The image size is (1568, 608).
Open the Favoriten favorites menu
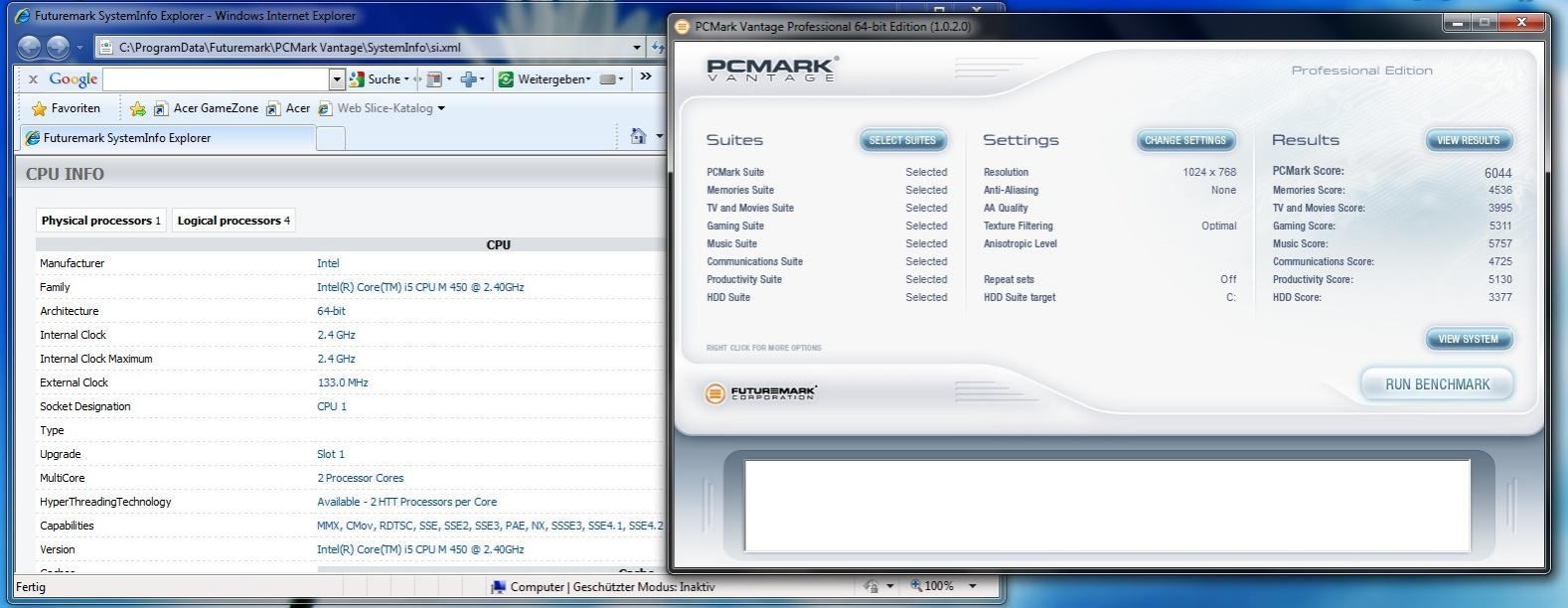click(67, 108)
